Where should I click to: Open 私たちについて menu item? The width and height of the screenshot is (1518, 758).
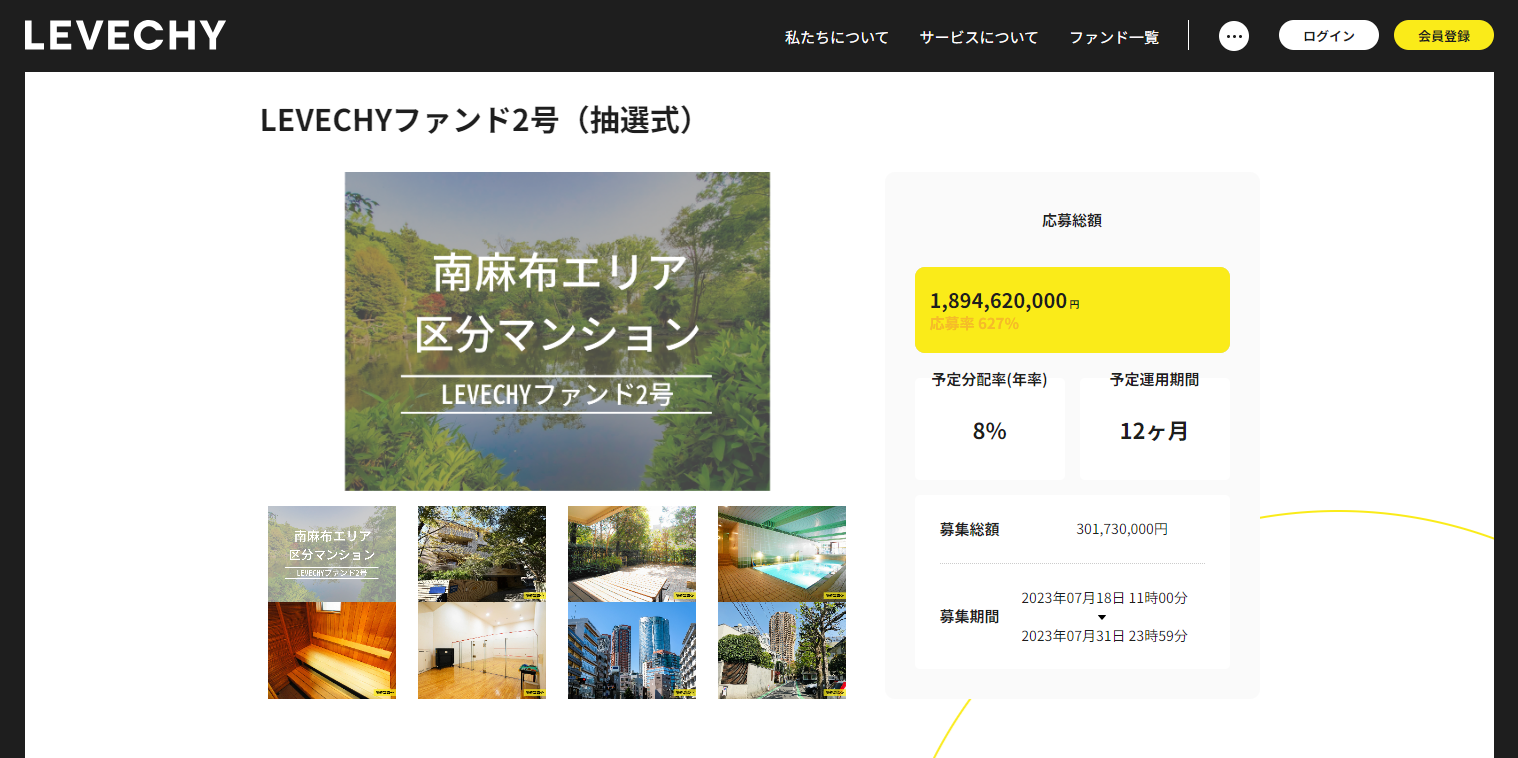(x=837, y=37)
